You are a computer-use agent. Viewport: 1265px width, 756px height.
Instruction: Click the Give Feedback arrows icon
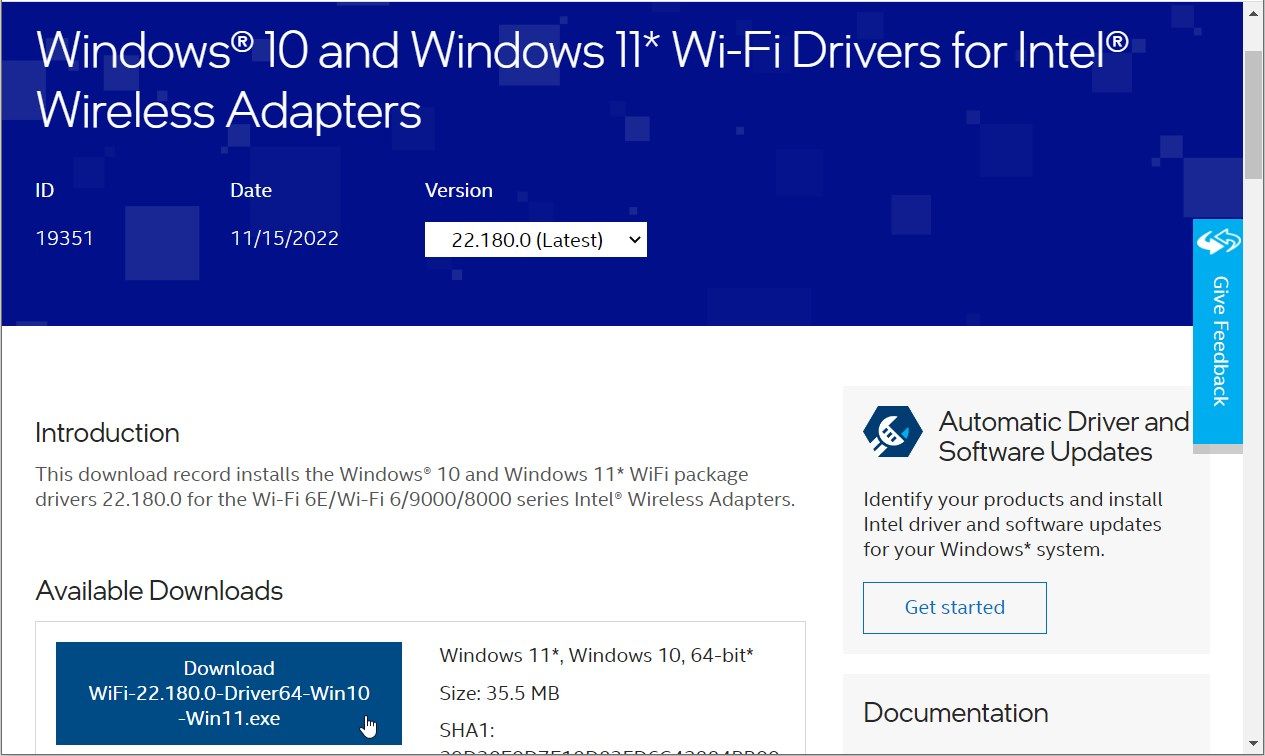(1218, 243)
